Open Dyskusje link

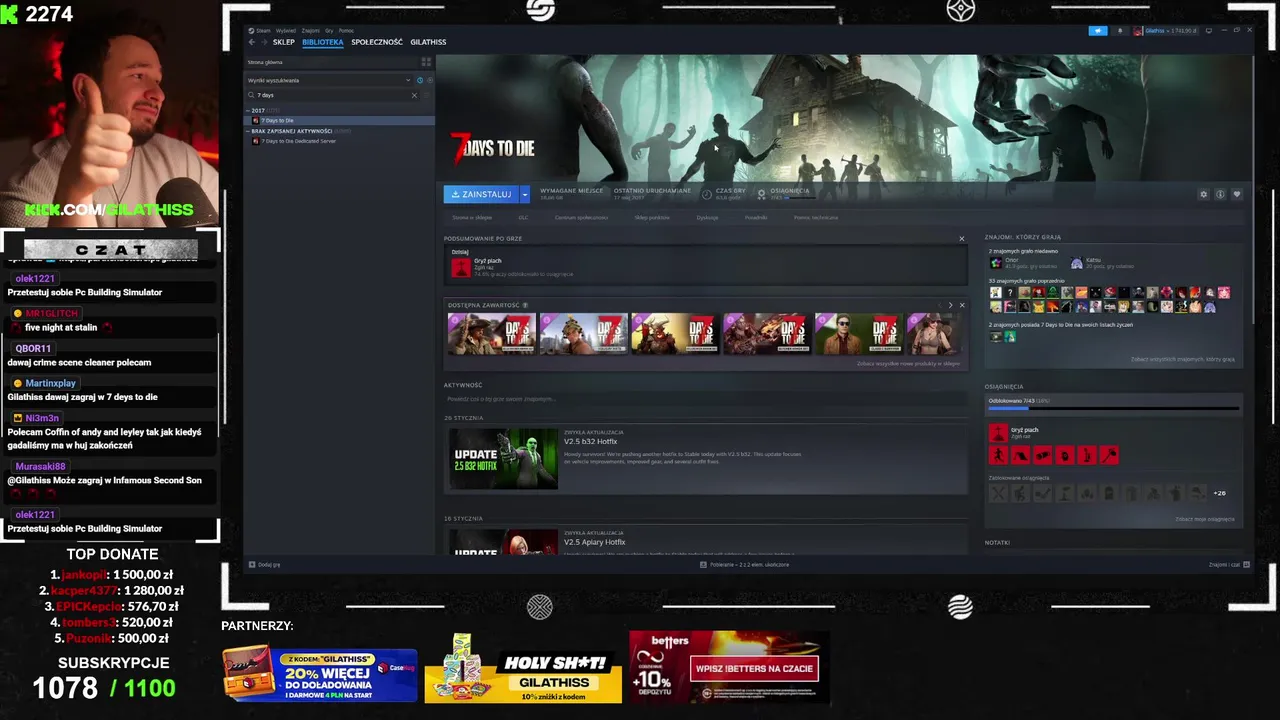click(x=707, y=217)
